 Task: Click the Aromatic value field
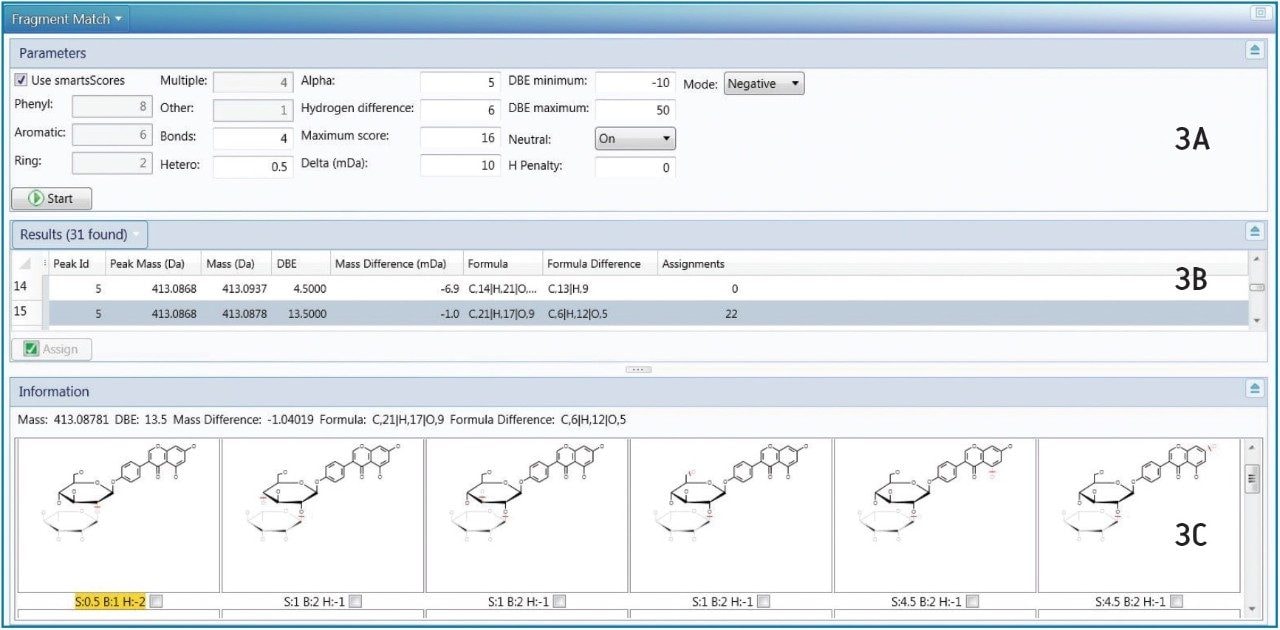tap(112, 135)
